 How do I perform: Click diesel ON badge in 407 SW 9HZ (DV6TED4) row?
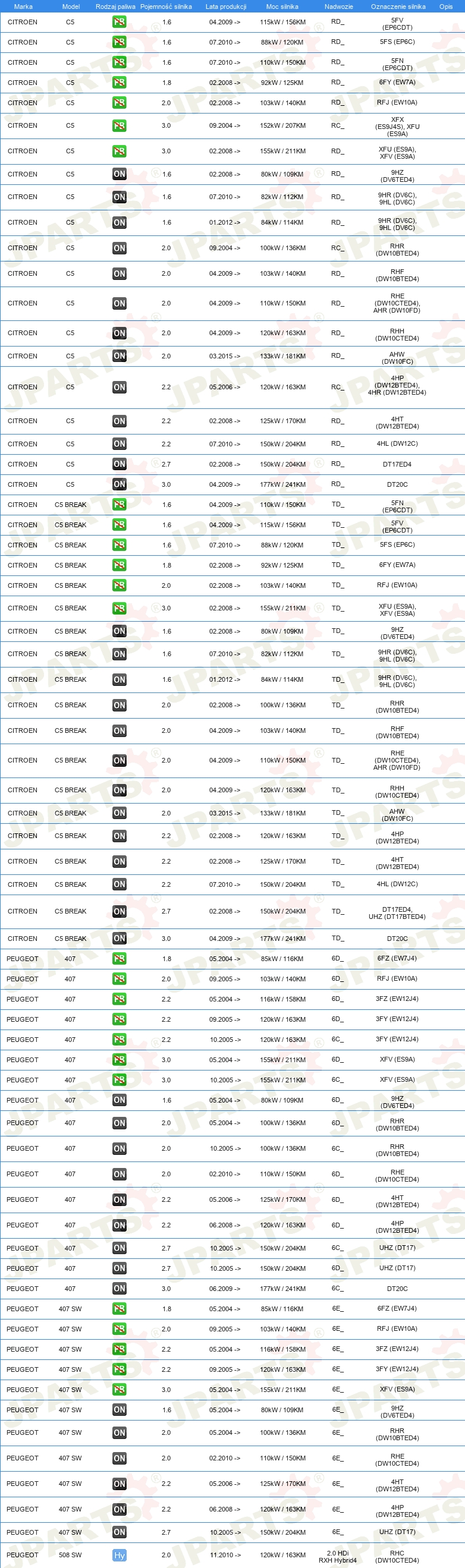point(120,1410)
